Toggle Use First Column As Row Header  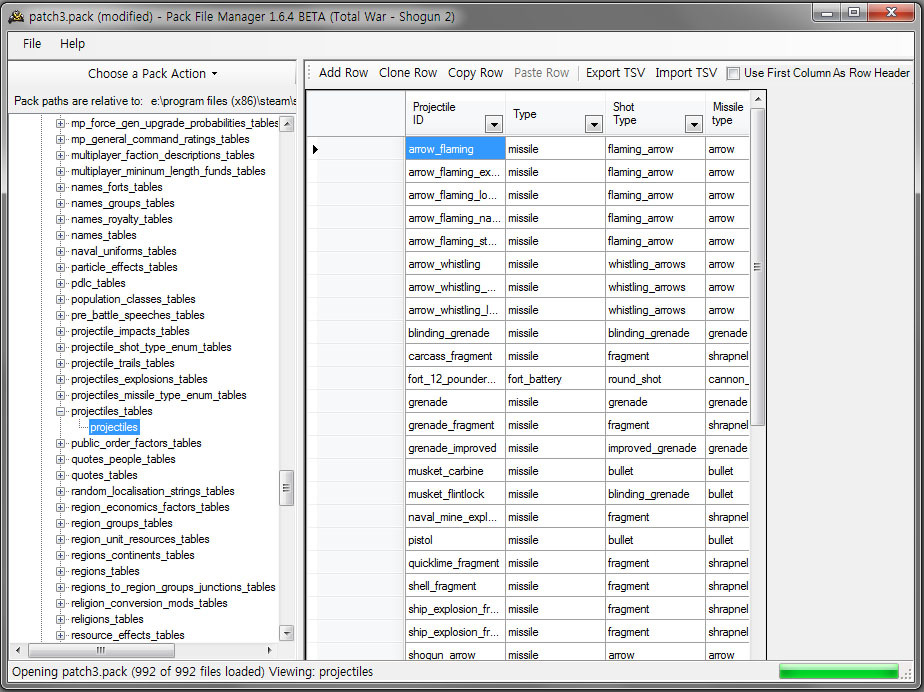(734, 73)
